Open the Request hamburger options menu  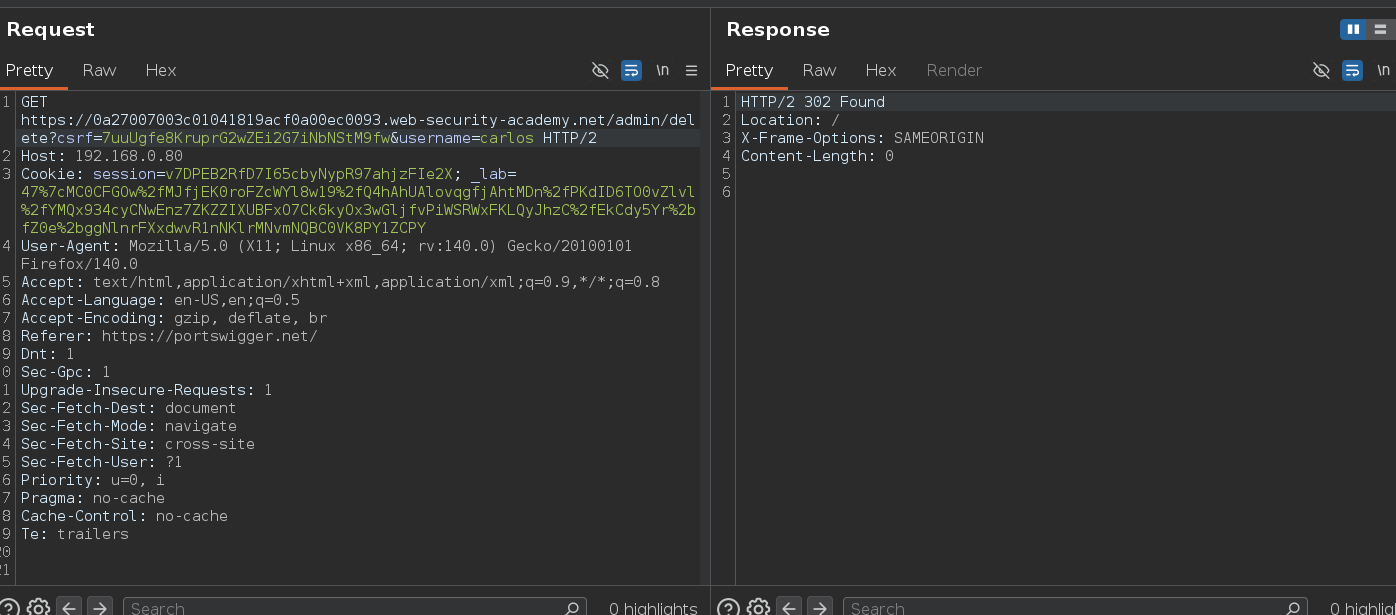691,70
